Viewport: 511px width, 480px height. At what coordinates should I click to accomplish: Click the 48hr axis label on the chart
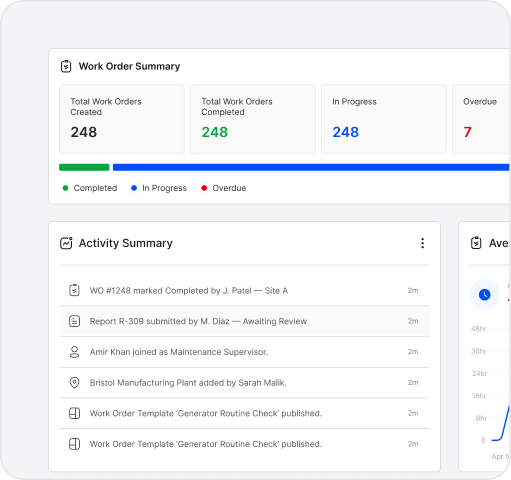tap(479, 329)
